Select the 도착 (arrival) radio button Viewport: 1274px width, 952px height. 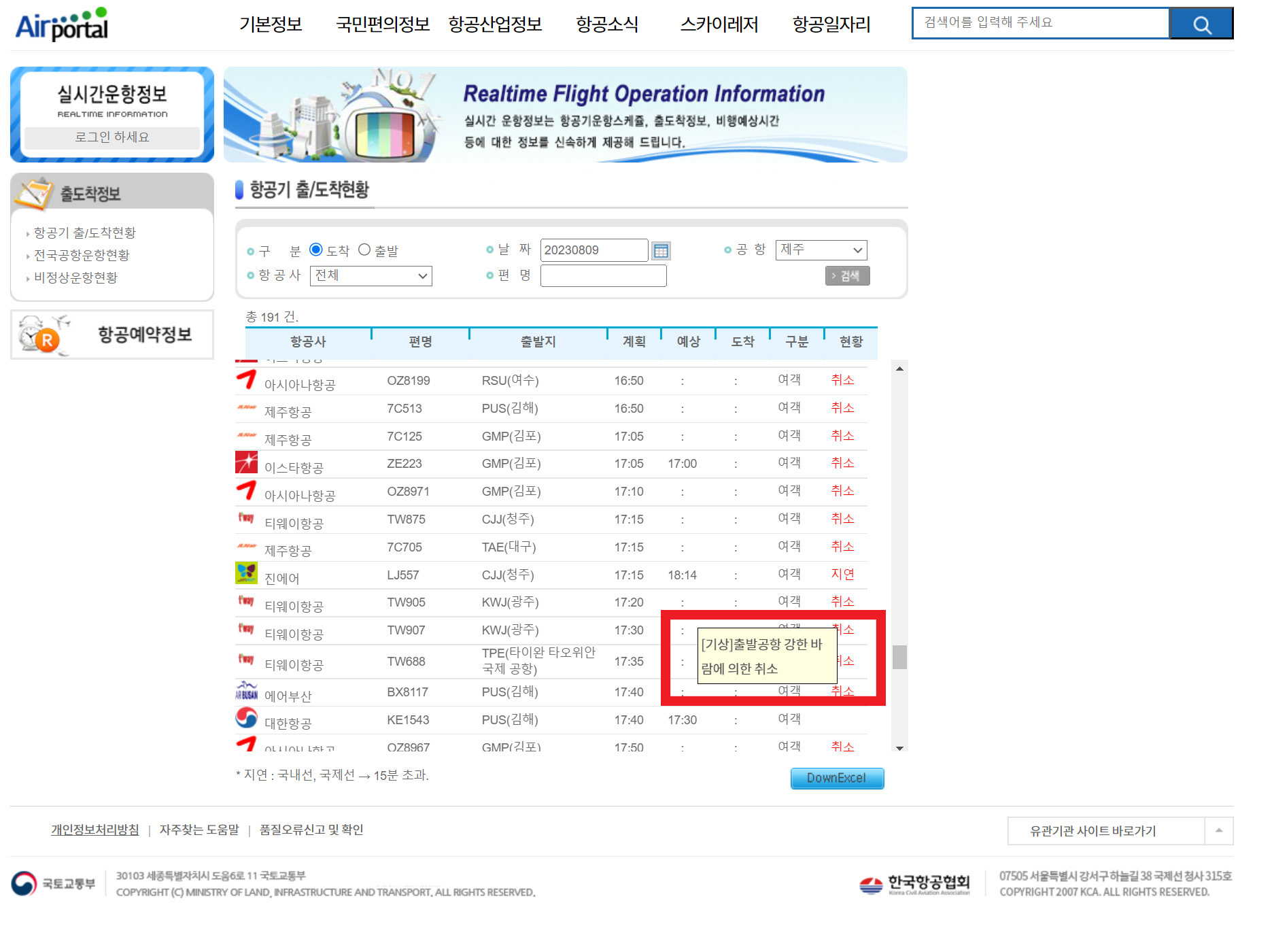pyautogui.click(x=315, y=250)
